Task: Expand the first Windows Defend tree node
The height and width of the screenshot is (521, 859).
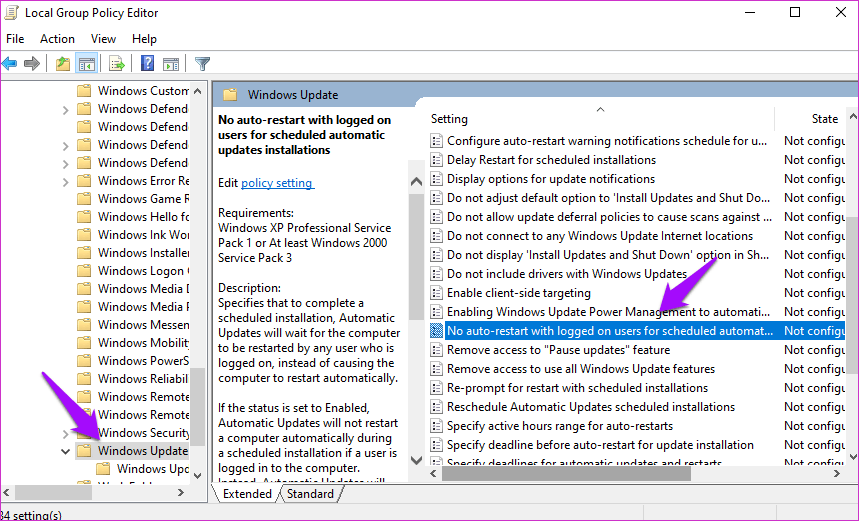Action: point(65,110)
